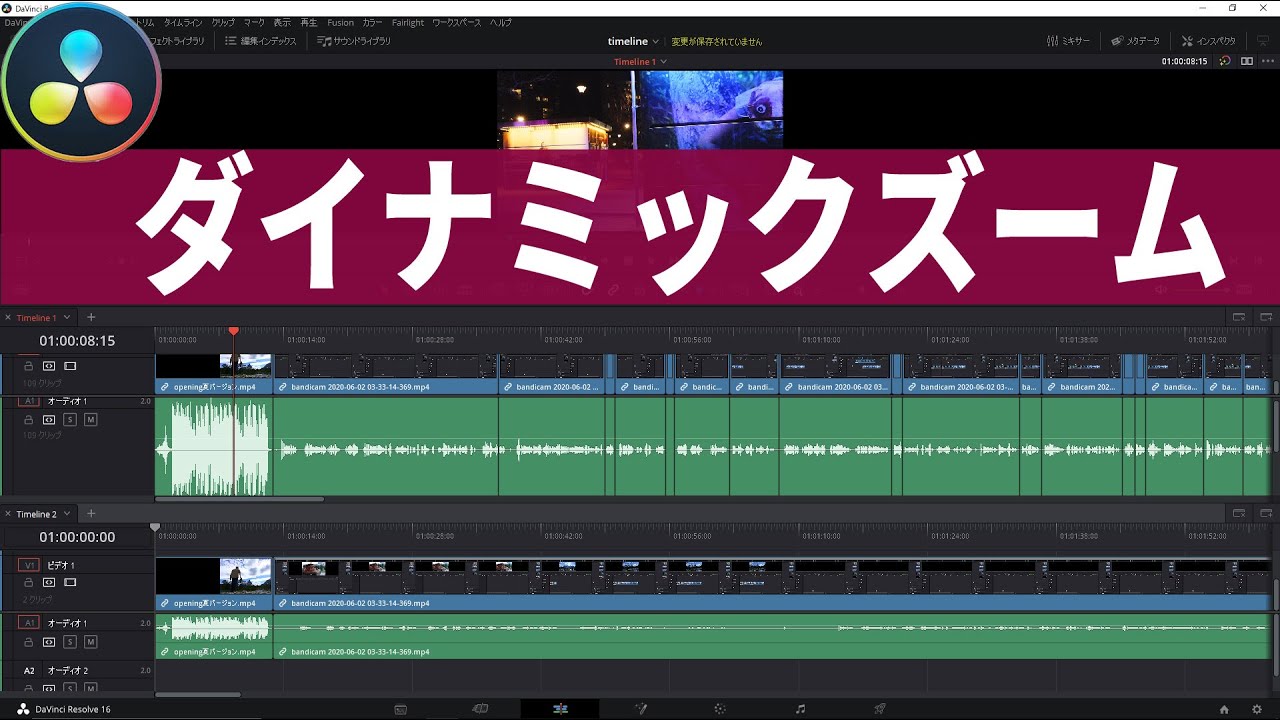Close the Timeline 1 tab
The height and width of the screenshot is (720, 1280).
pyautogui.click(x=8, y=318)
